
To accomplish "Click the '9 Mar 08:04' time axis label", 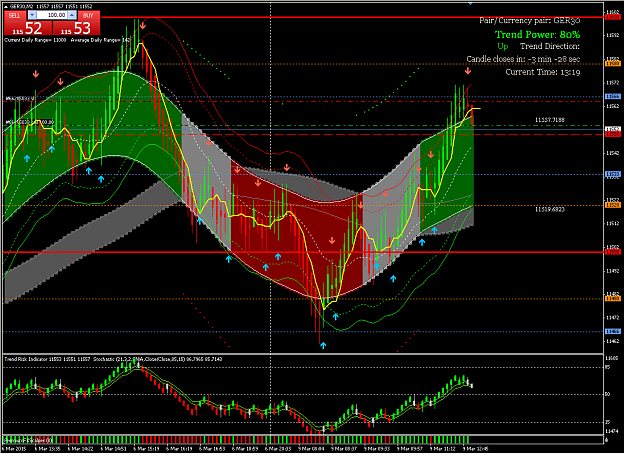I will click(311, 449).
